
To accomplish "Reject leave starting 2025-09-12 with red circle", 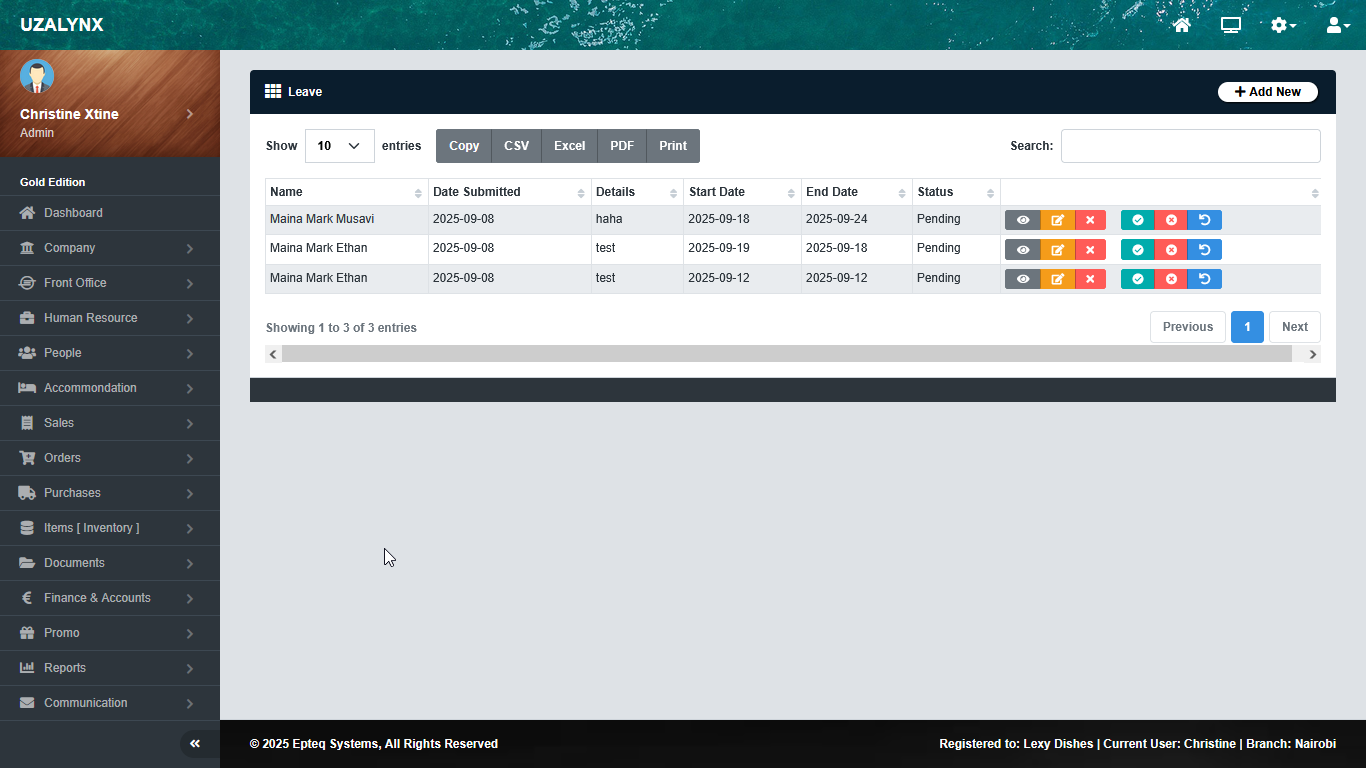I will point(1171,279).
